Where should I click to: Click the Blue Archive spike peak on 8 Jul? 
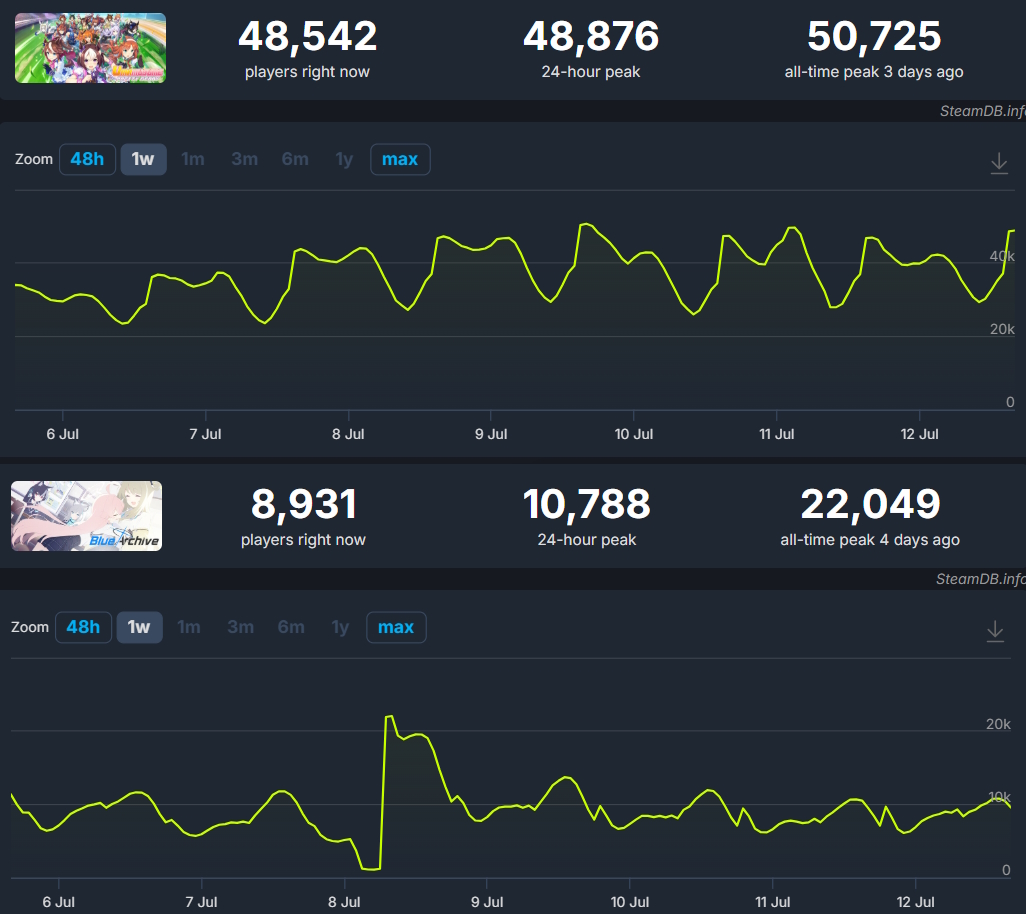tap(389, 717)
